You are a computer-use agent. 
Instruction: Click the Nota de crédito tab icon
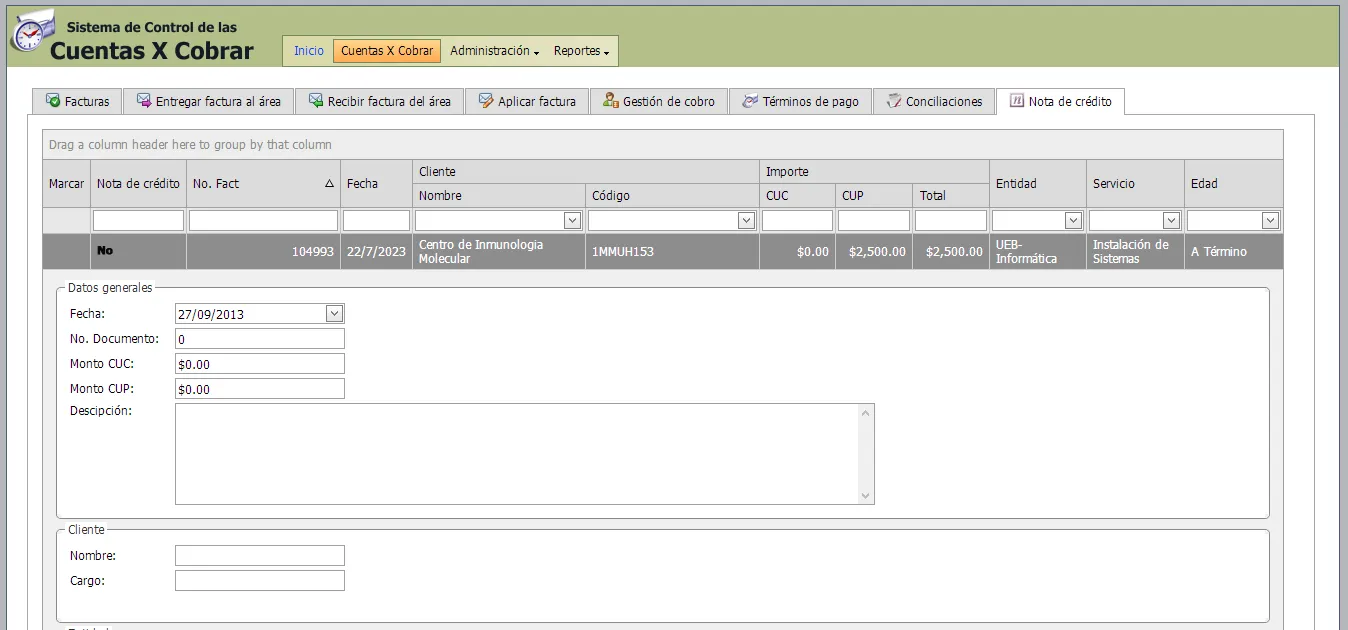(1016, 100)
